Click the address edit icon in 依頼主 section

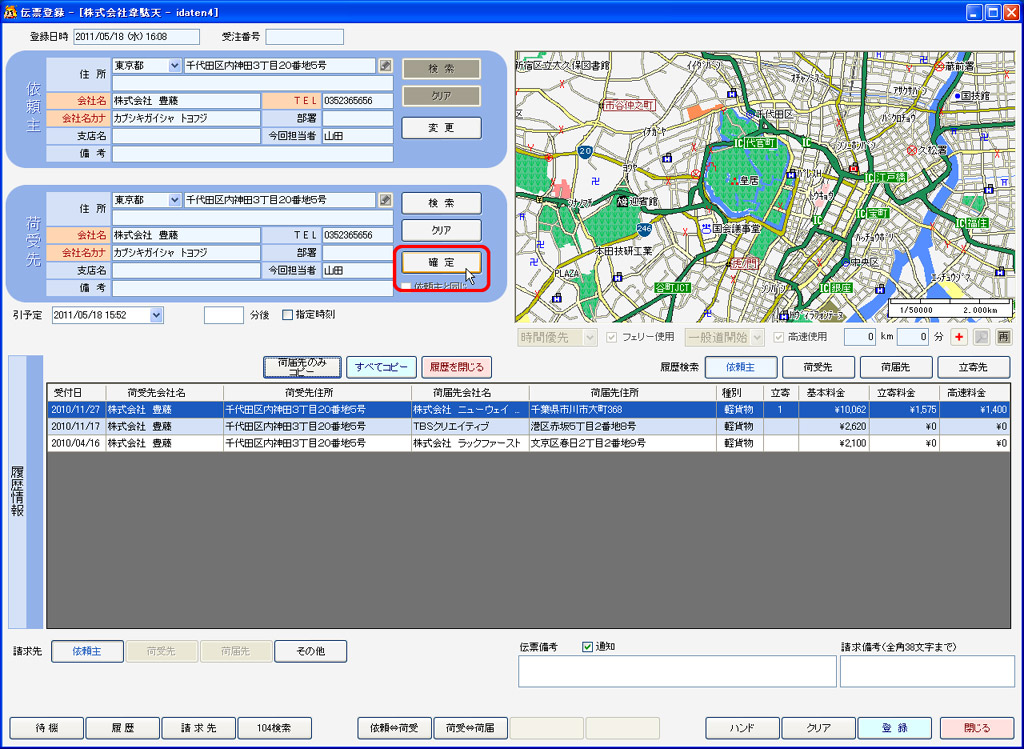coord(386,66)
